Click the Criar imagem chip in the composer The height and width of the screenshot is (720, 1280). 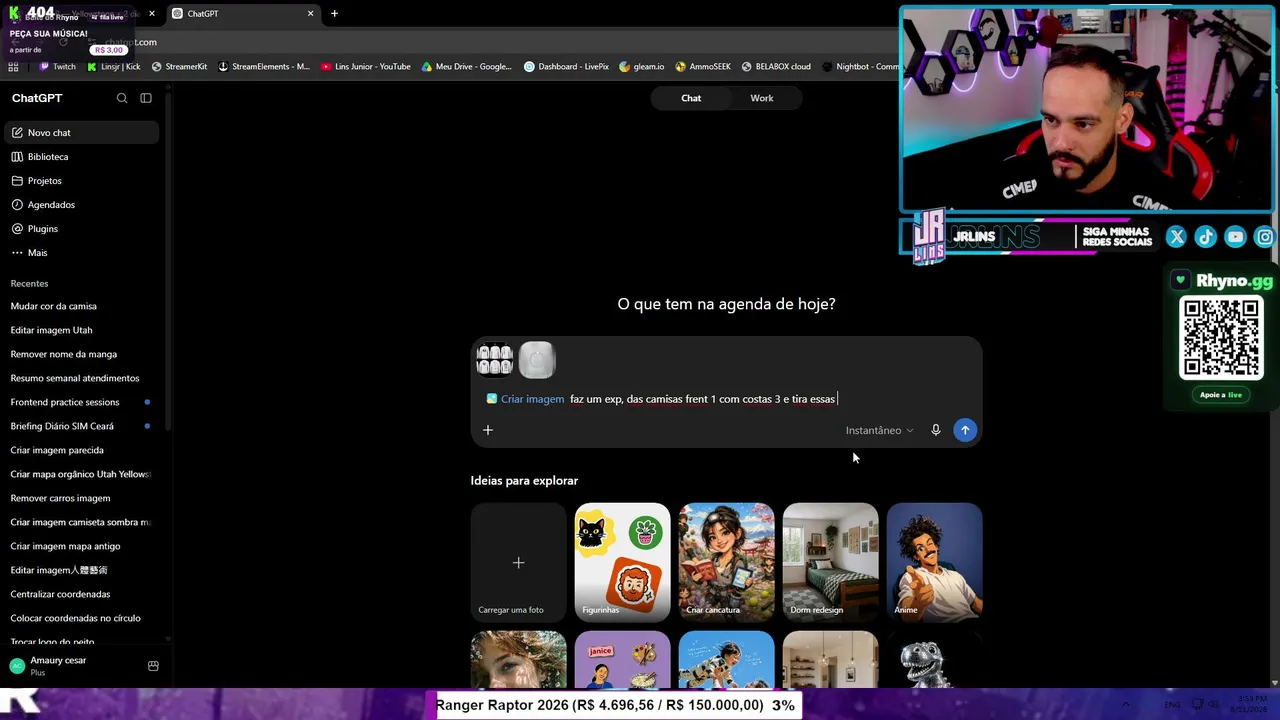pyautogui.click(x=525, y=399)
